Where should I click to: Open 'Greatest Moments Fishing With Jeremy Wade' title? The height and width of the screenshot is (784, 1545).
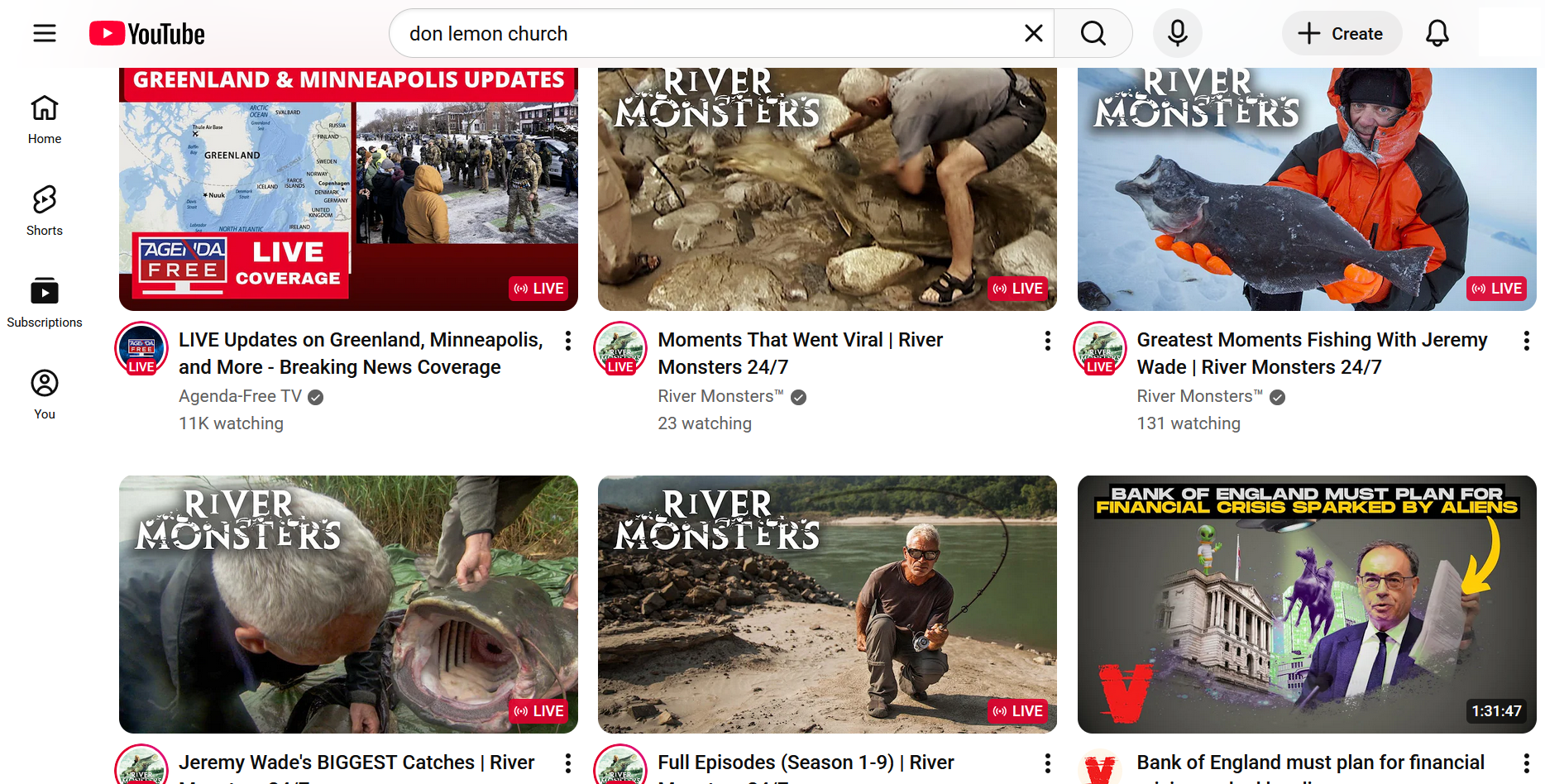pos(1313,353)
